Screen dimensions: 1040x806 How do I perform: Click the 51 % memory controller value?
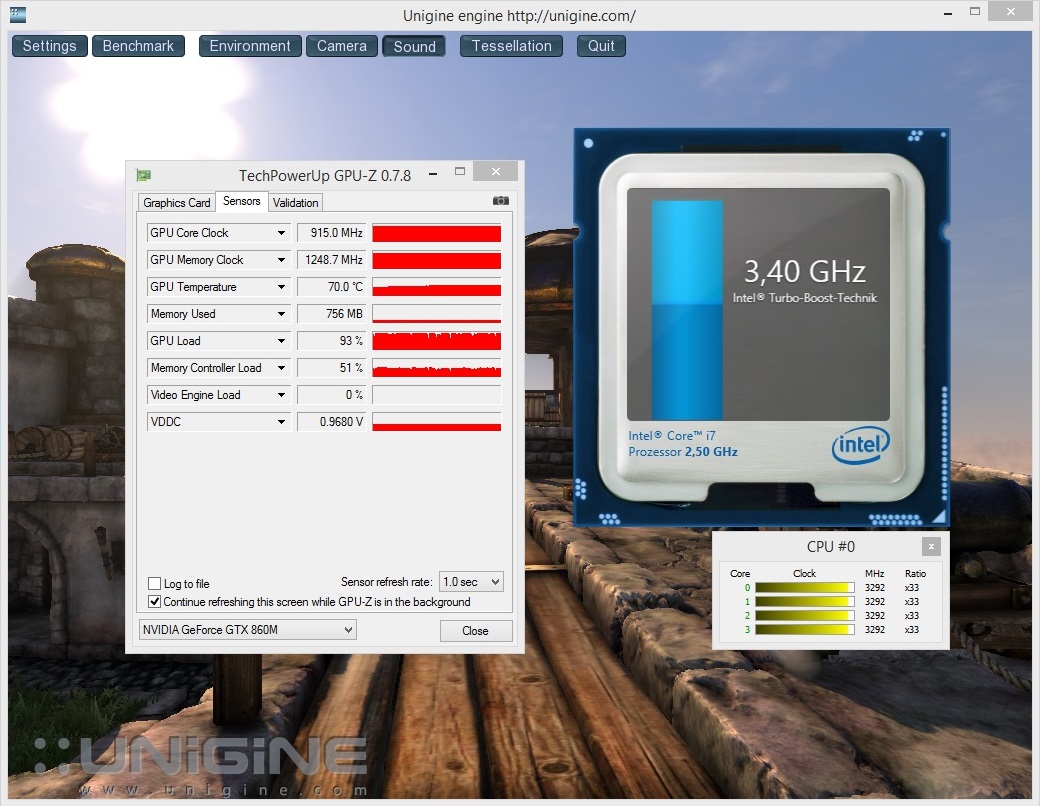(331, 368)
